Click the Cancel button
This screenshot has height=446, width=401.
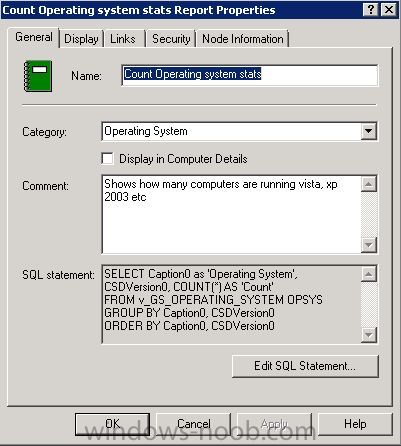[x=194, y=424]
